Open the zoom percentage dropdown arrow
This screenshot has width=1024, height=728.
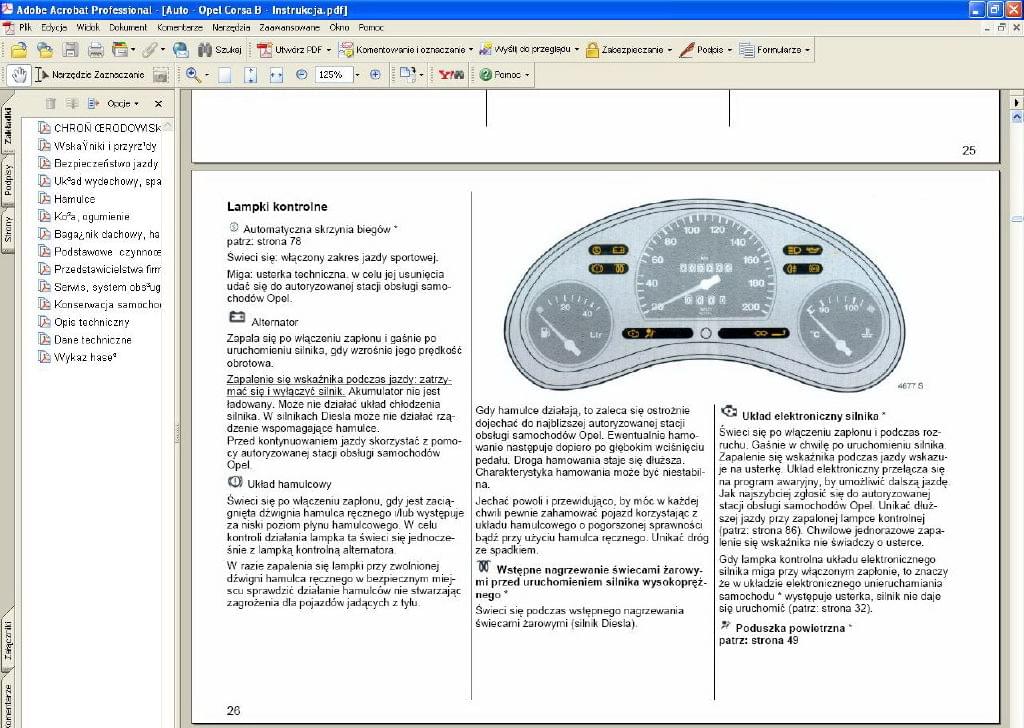click(357, 75)
